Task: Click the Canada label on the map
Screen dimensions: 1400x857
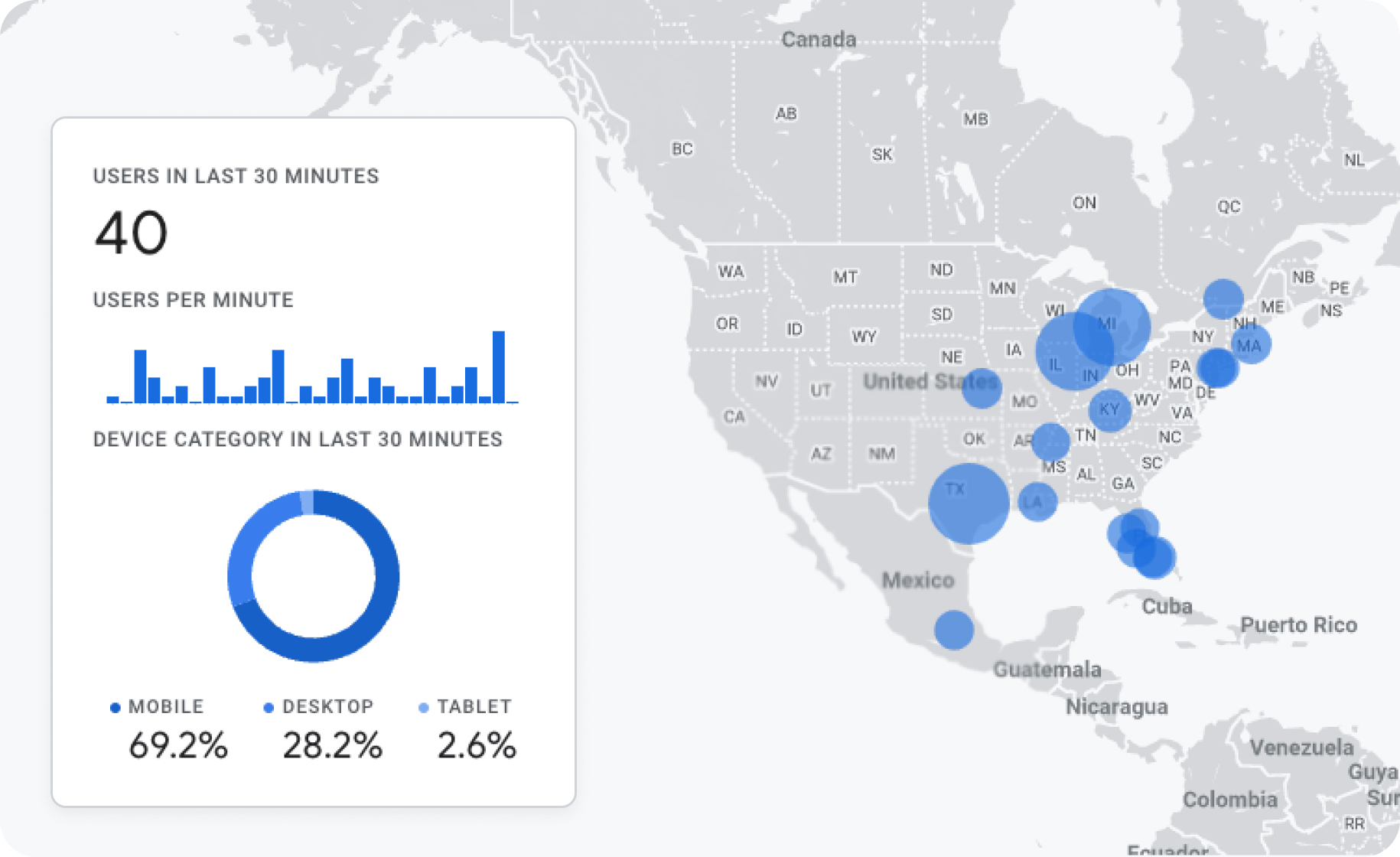Action: pyautogui.click(x=818, y=40)
